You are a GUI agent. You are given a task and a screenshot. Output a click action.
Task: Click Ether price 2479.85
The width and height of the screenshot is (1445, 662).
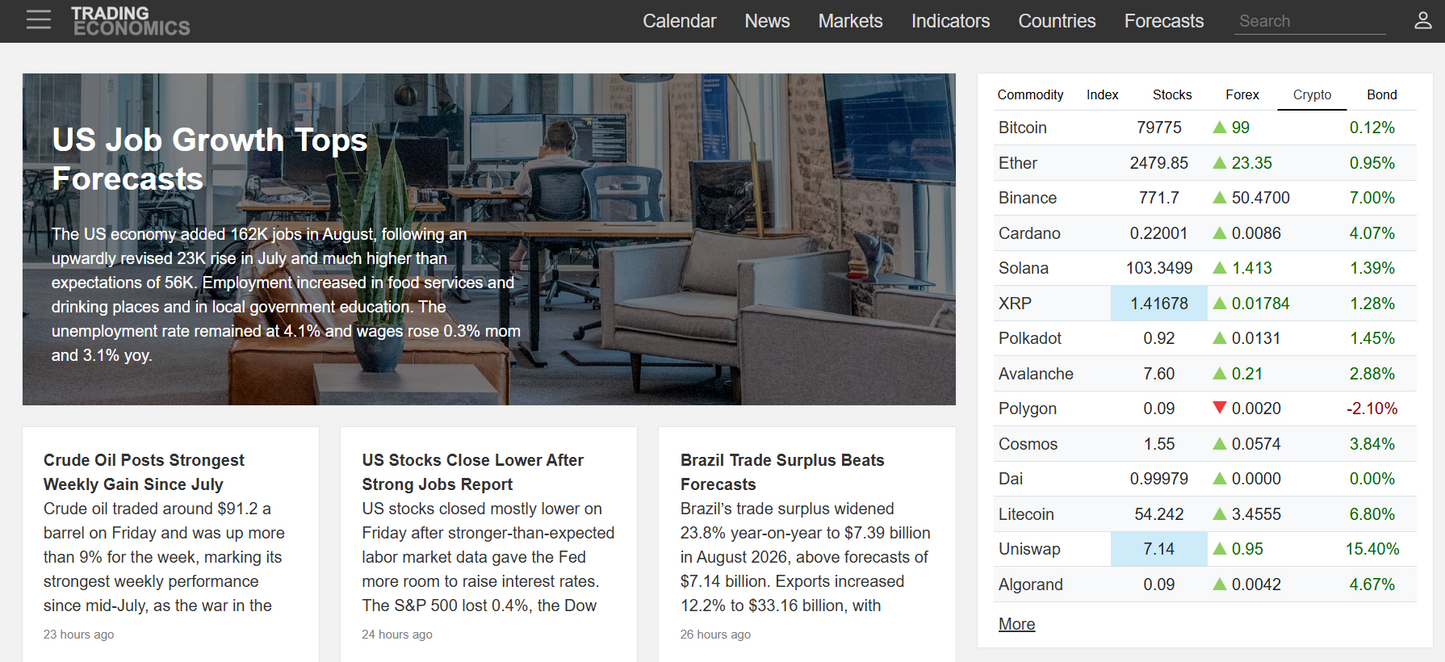point(1159,163)
